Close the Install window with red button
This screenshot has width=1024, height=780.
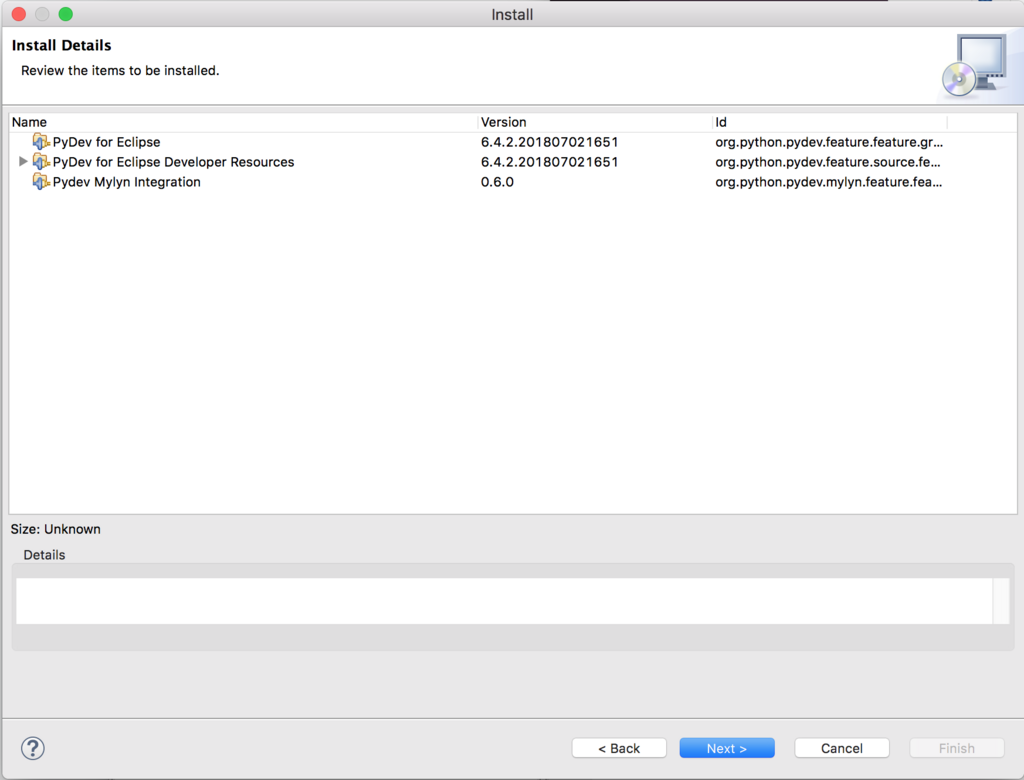(x=19, y=14)
